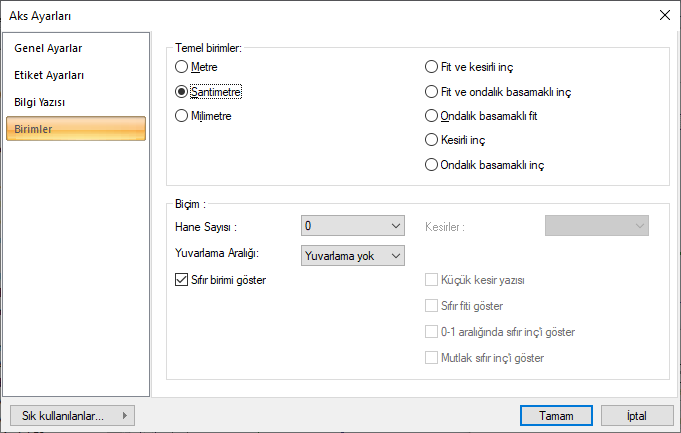Select Fit ve kesirli inç option
This screenshot has height=433, width=681.
click(x=432, y=67)
